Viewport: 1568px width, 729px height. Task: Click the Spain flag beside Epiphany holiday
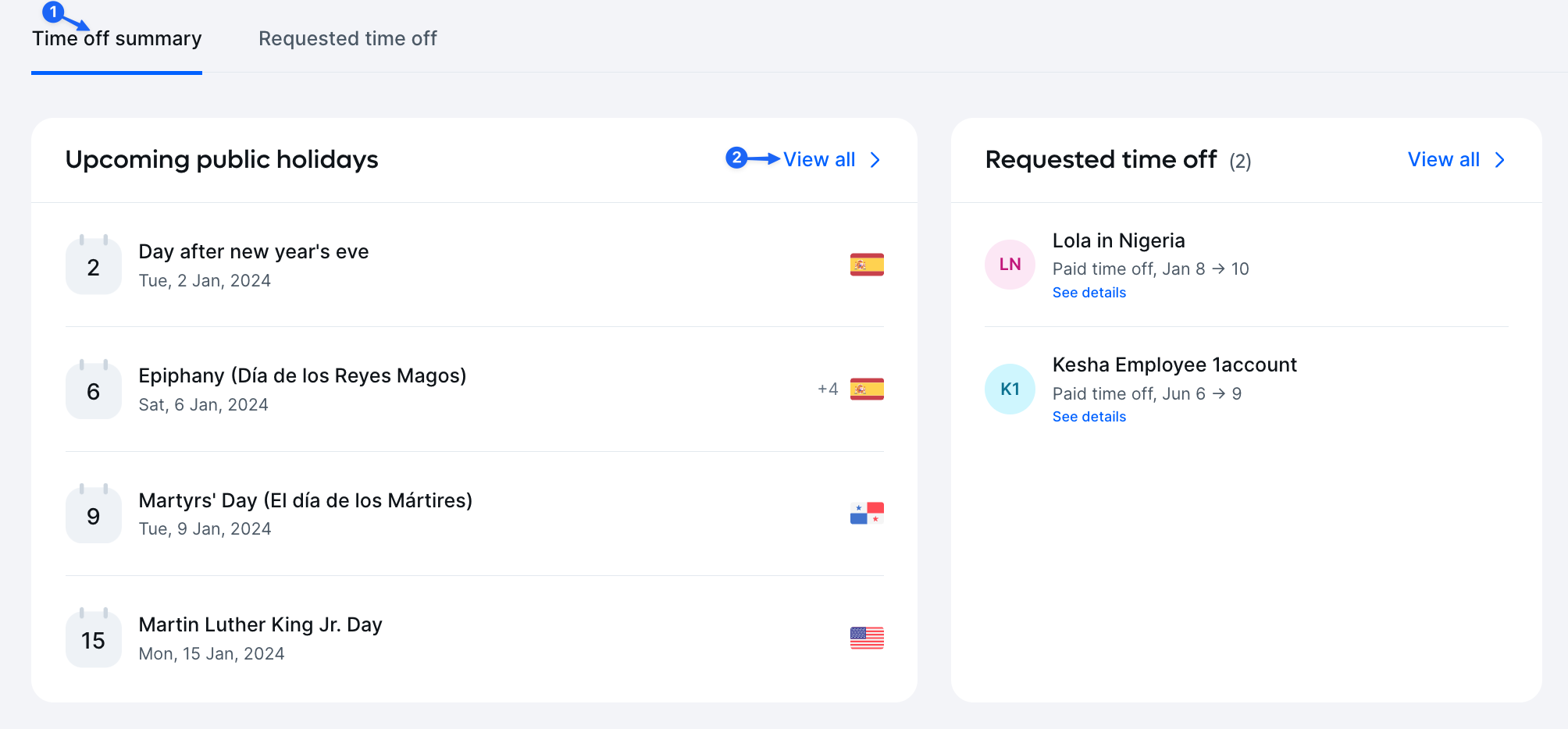click(x=867, y=389)
